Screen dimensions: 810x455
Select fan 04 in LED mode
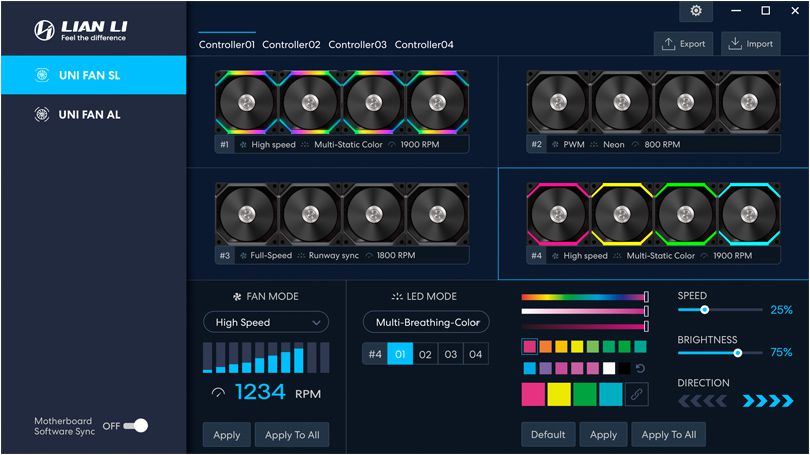coord(476,354)
